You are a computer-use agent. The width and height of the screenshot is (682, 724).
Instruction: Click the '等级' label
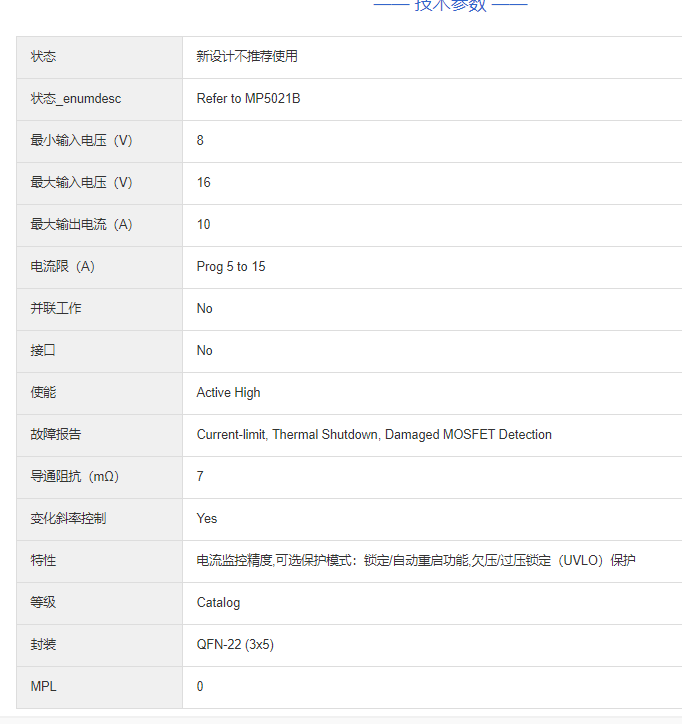pyautogui.click(x=43, y=603)
